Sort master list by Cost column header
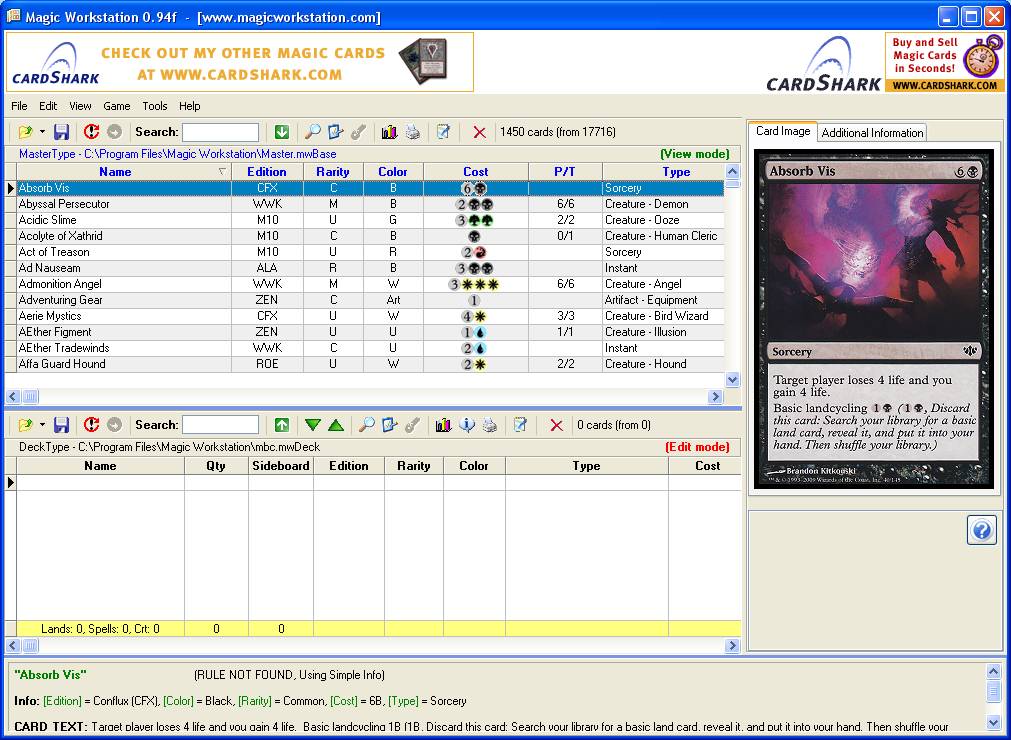This screenshot has width=1011, height=740. coord(475,171)
